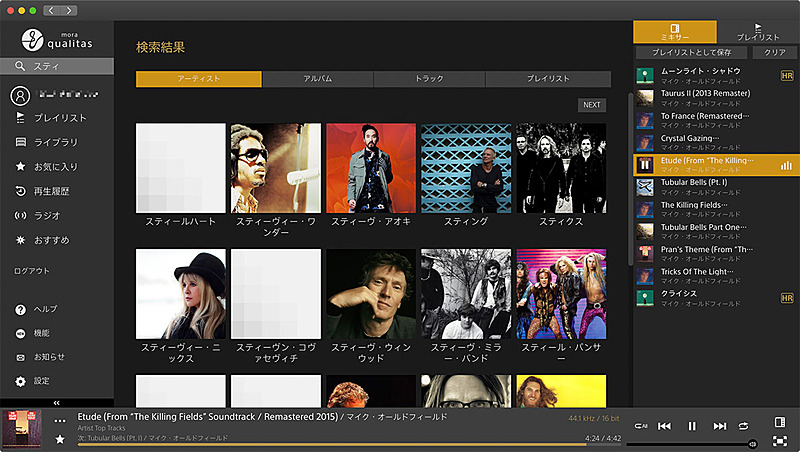Viewport: 800px width, 452px height.
Task: Go forward with the toolbar arrow
Action: pos(69,10)
